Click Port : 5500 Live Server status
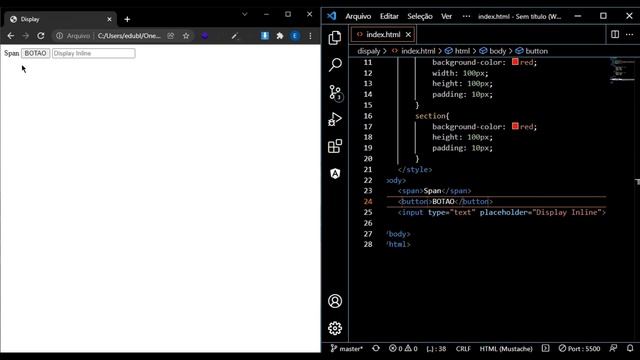640x360 pixels. pos(579,349)
